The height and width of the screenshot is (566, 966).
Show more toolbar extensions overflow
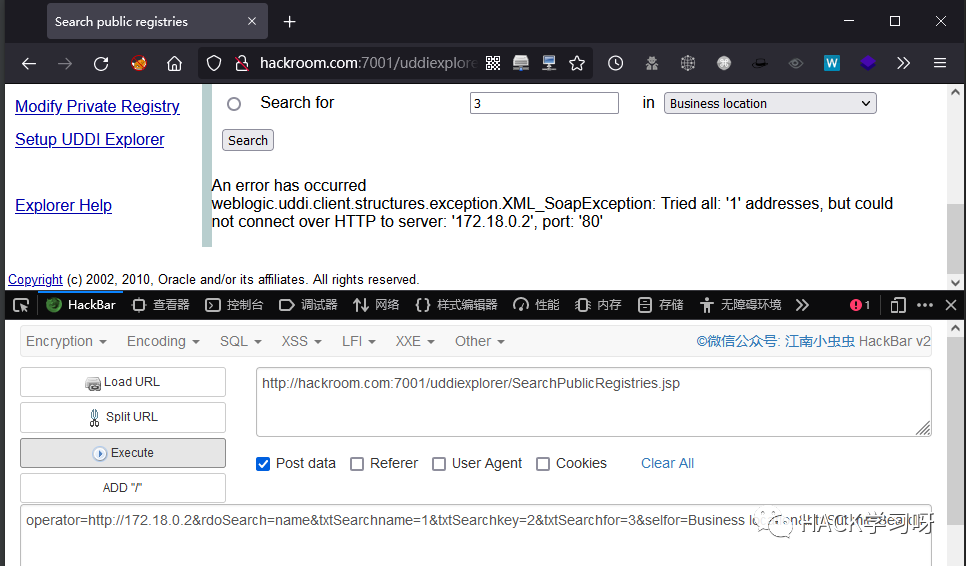(903, 63)
